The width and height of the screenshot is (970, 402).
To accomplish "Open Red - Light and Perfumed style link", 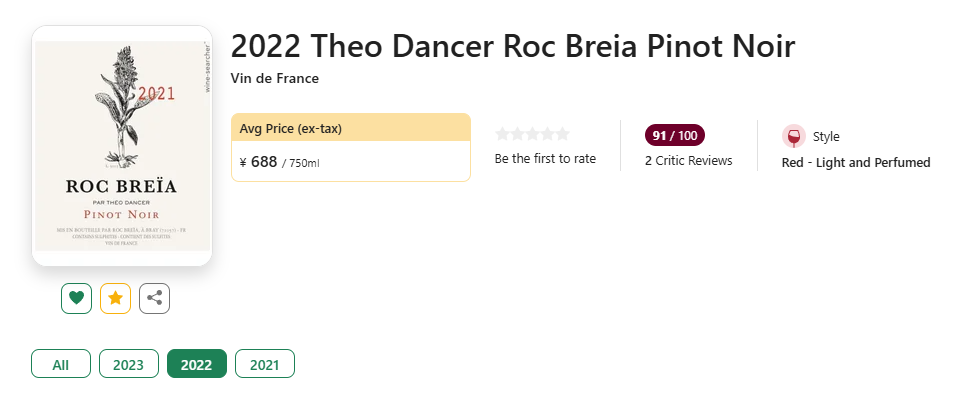I will (856, 163).
